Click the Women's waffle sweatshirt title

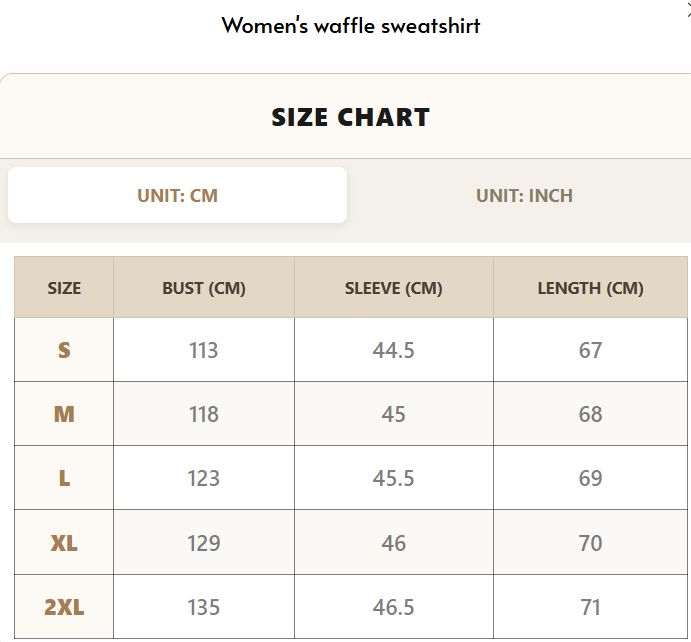351,26
